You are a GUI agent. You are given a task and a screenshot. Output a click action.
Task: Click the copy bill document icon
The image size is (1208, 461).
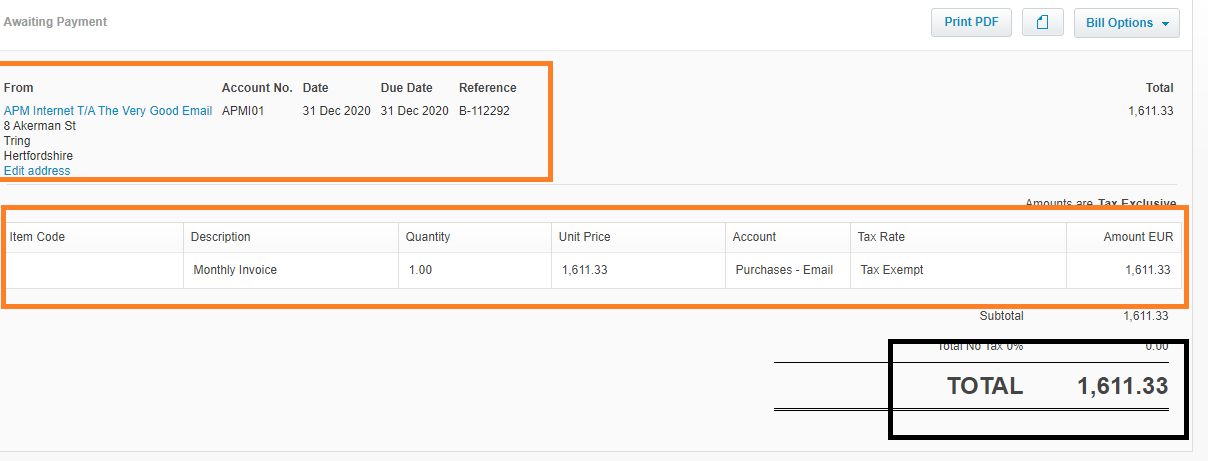(x=1043, y=23)
